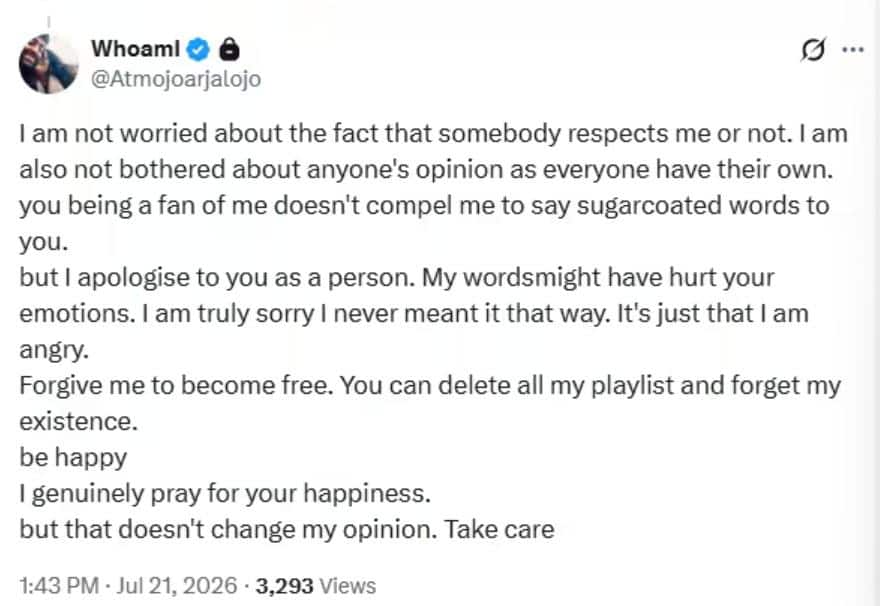The height and width of the screenshot is (606, 880).
Task: Click the closing line ending "Take care"
Action: pos(287,530)
